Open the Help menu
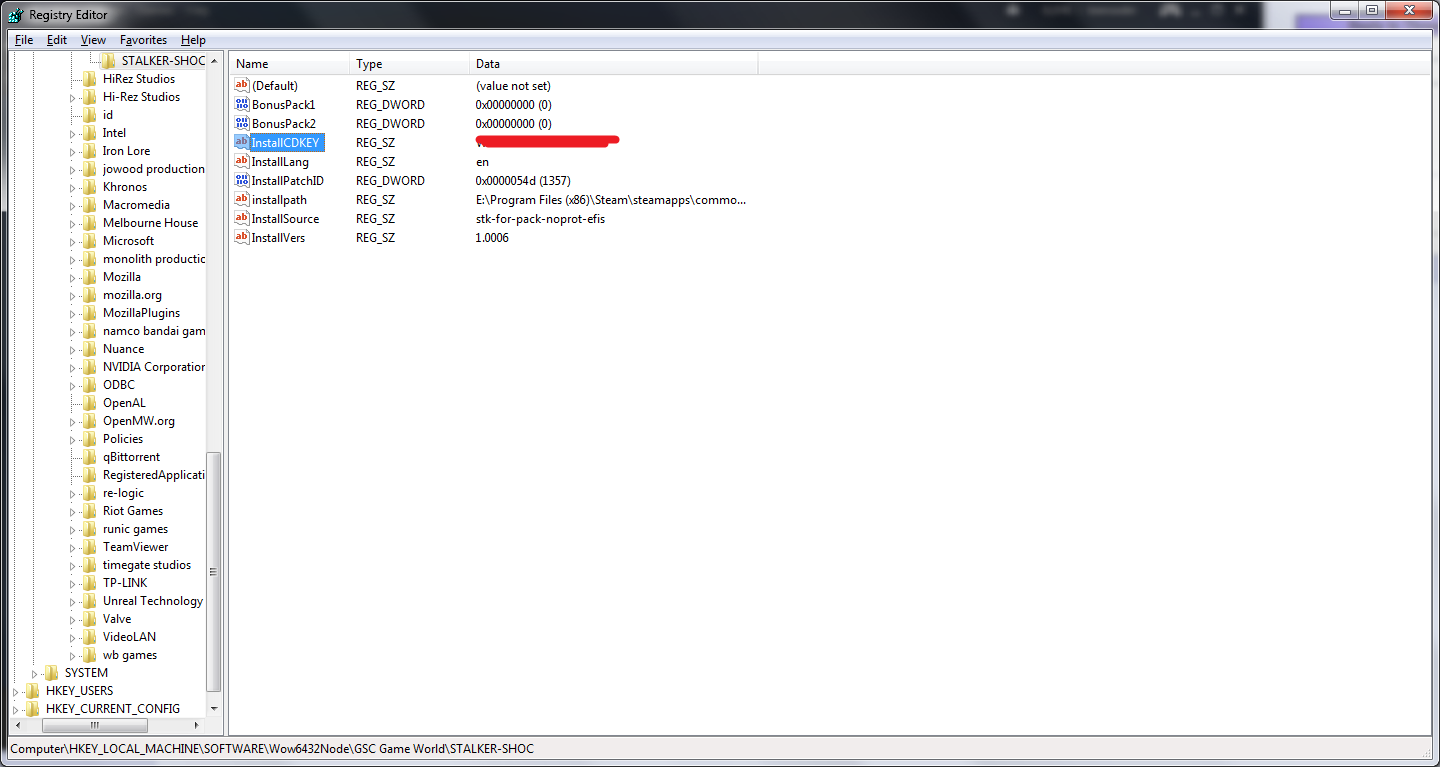The width and height of the screenshot is (1440, 767). [x=193, y=40]
